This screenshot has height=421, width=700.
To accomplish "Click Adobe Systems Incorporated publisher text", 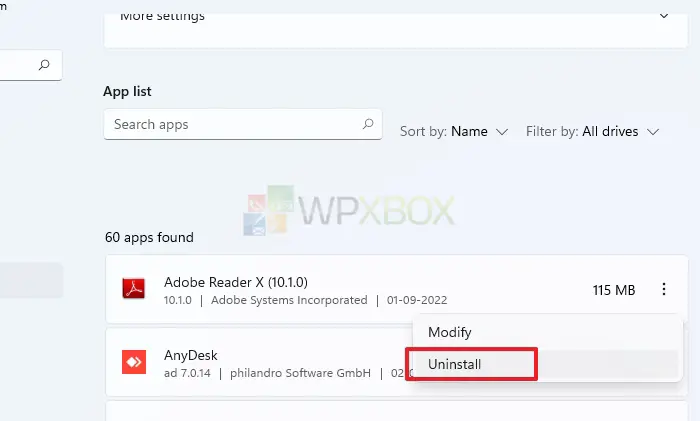I will 289,300.
